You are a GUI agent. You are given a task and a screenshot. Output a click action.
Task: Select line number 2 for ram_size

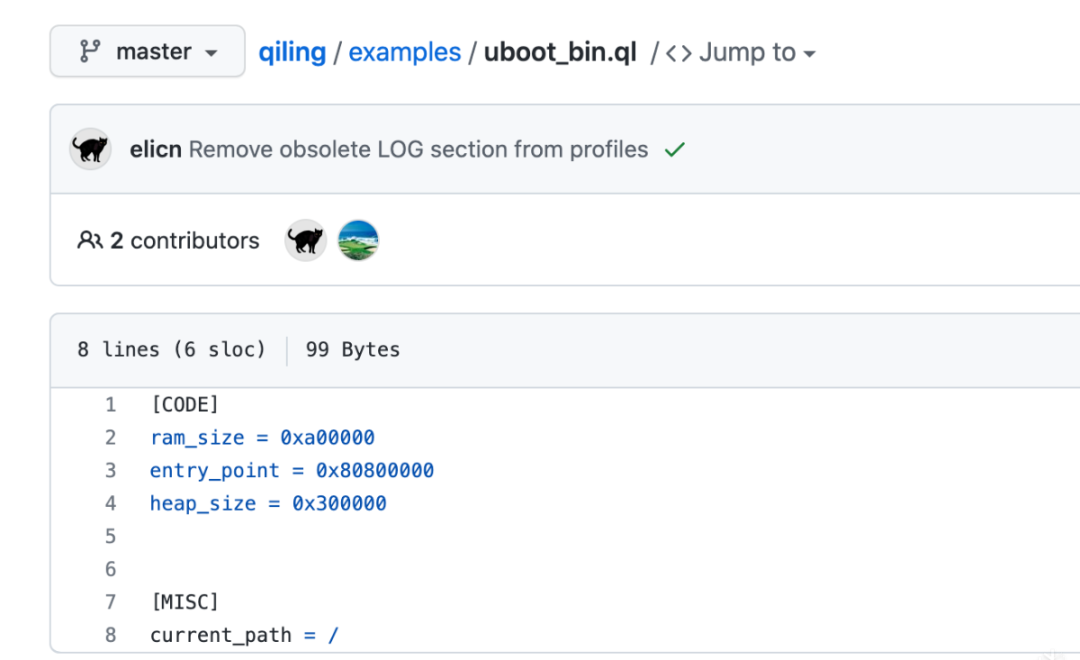tap(110, 437)
